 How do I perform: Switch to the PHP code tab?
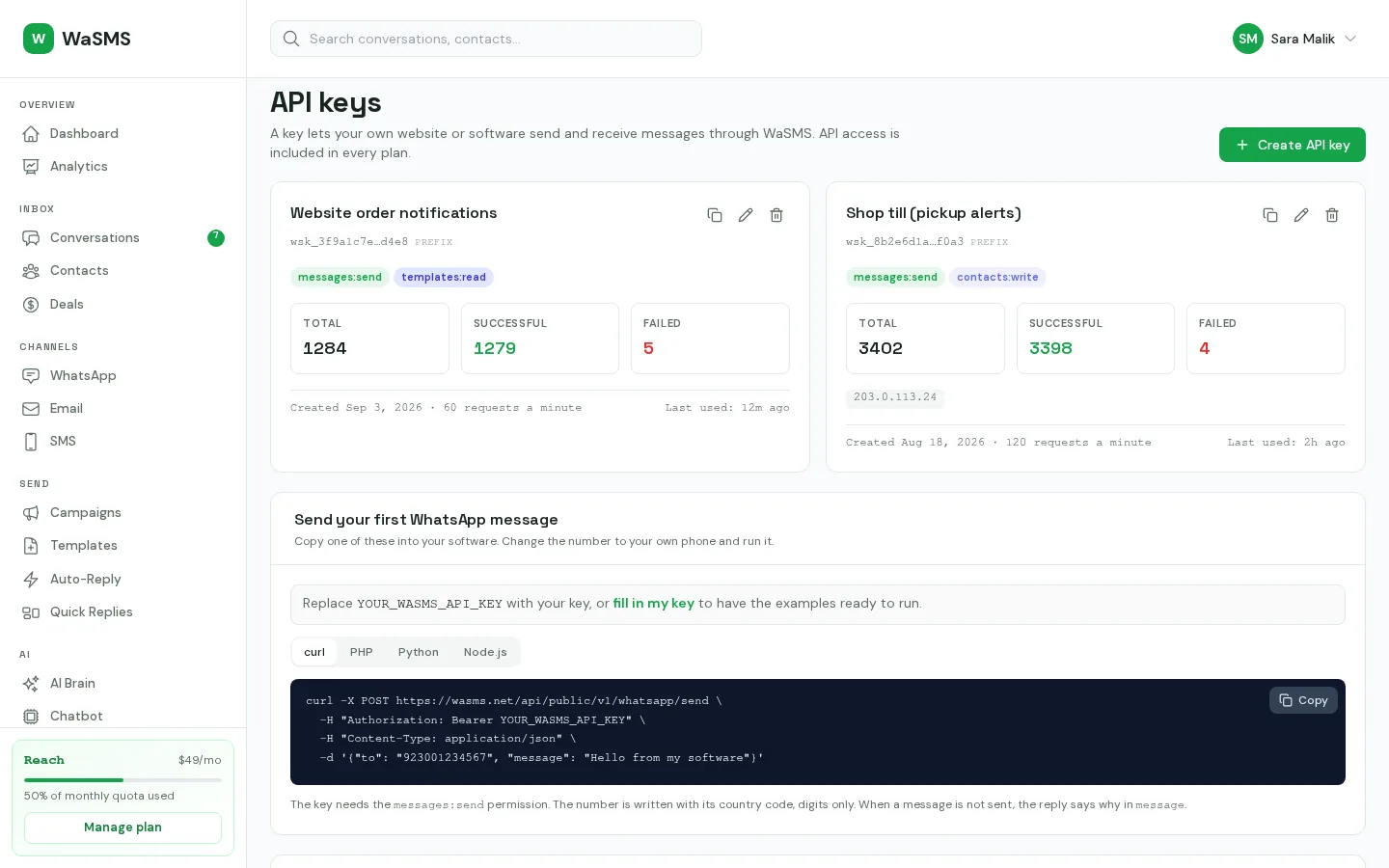point(362,652)
